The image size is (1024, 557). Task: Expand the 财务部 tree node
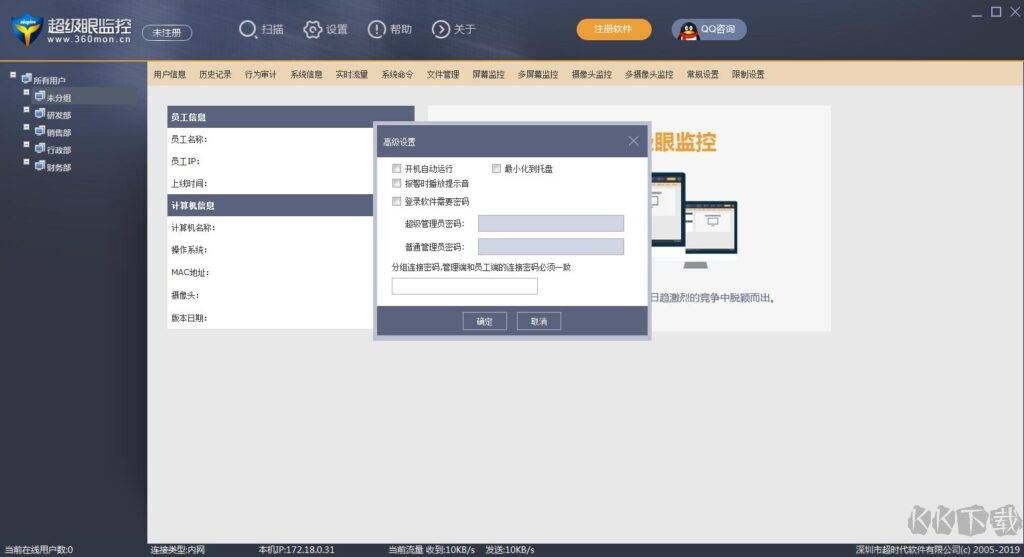26,162
